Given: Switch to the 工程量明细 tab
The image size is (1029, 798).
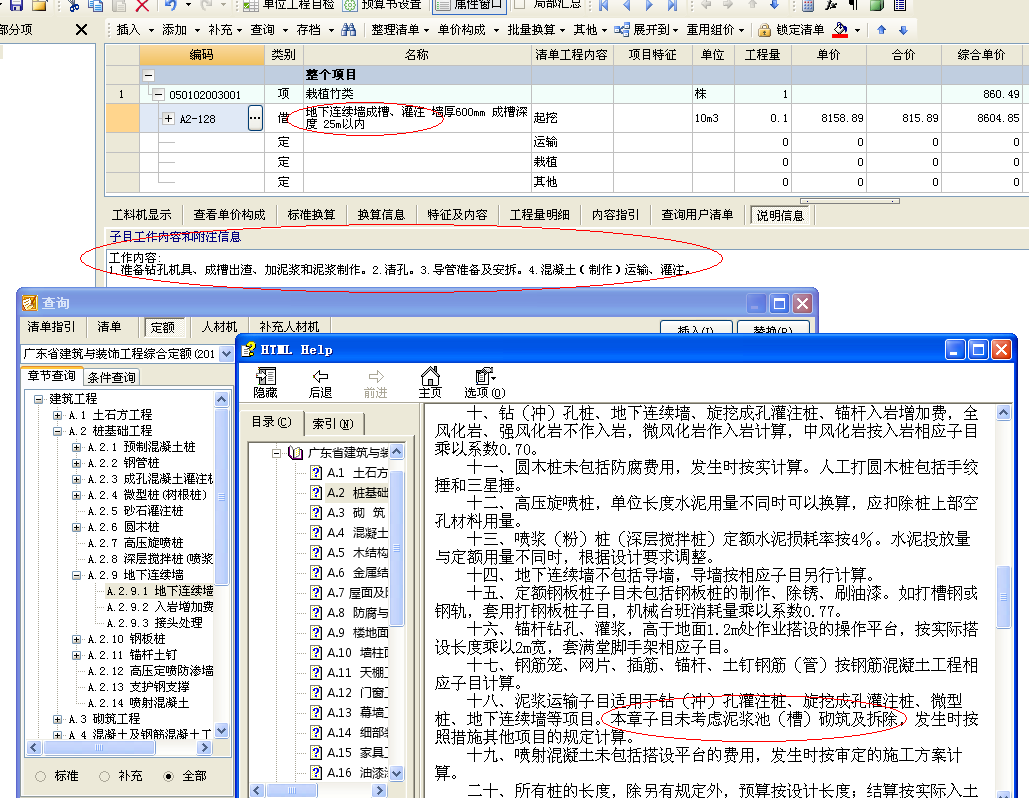Looking at the screenshot, I should tap(539, 215).
